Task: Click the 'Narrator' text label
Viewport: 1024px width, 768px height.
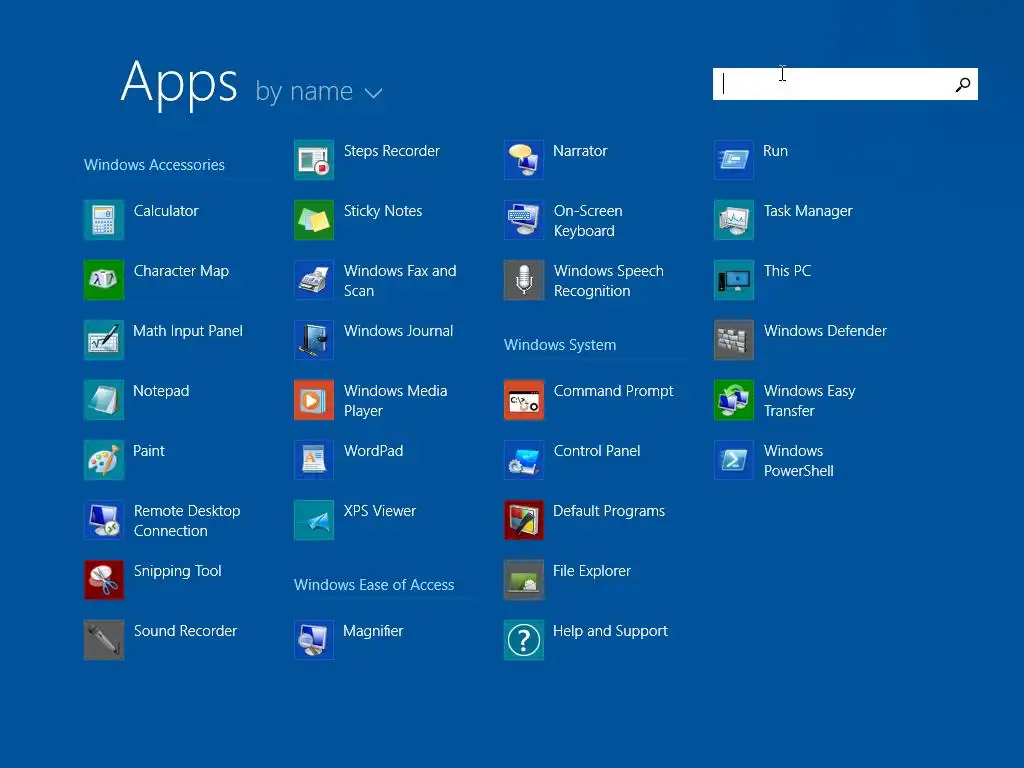Action: point(581,151)
